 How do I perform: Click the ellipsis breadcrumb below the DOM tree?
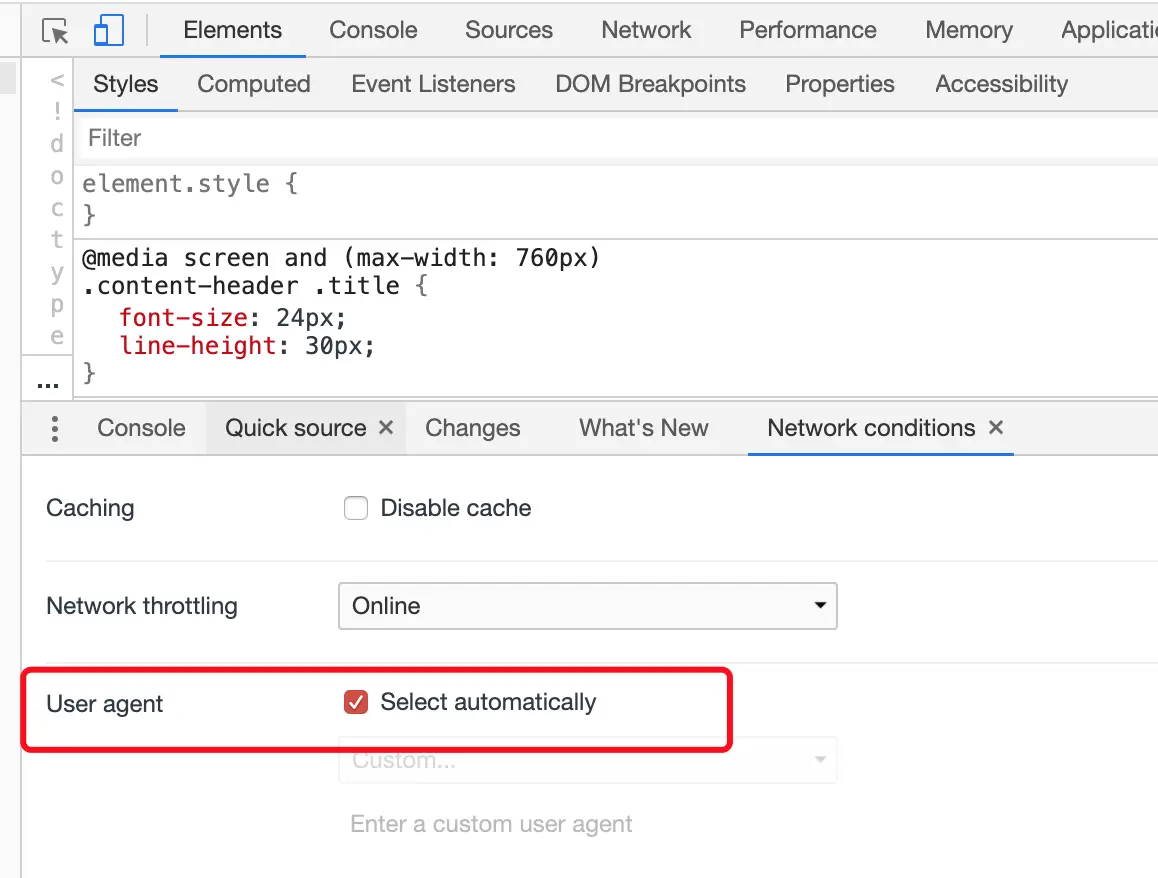pyautogui.click(x=47, y=383)
